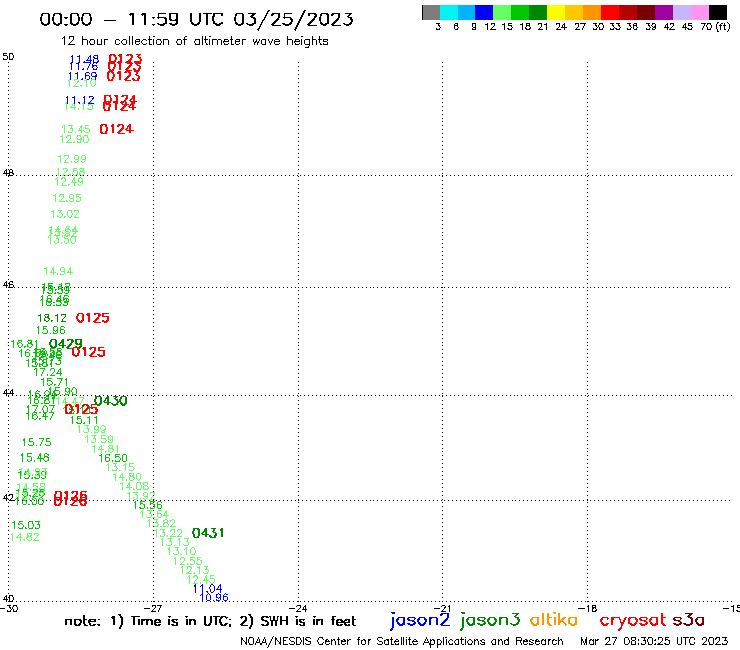Select the black swatch ending the legend
The height and width of the screenshot is (650, 740).
pyautogui.click(x=717, y=12)
